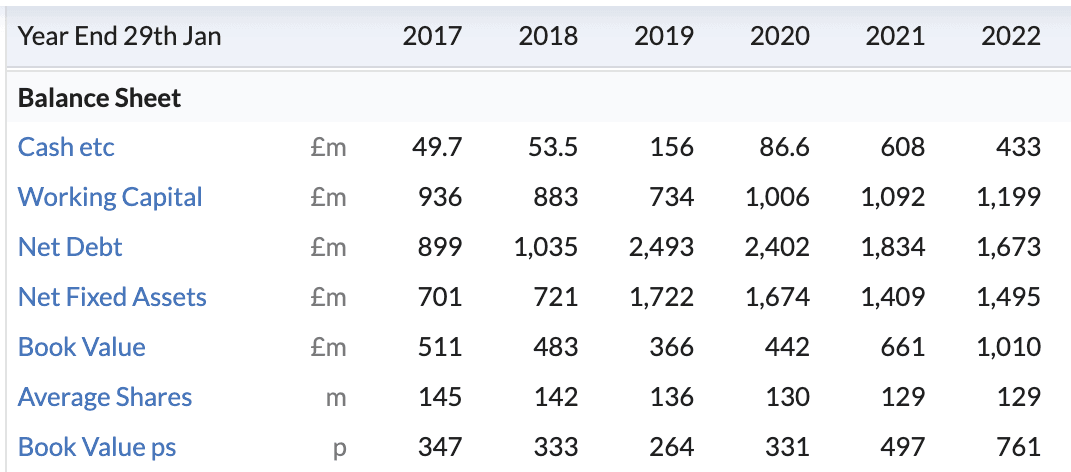
Task: Select the 2018 column header
Action: 548,37
